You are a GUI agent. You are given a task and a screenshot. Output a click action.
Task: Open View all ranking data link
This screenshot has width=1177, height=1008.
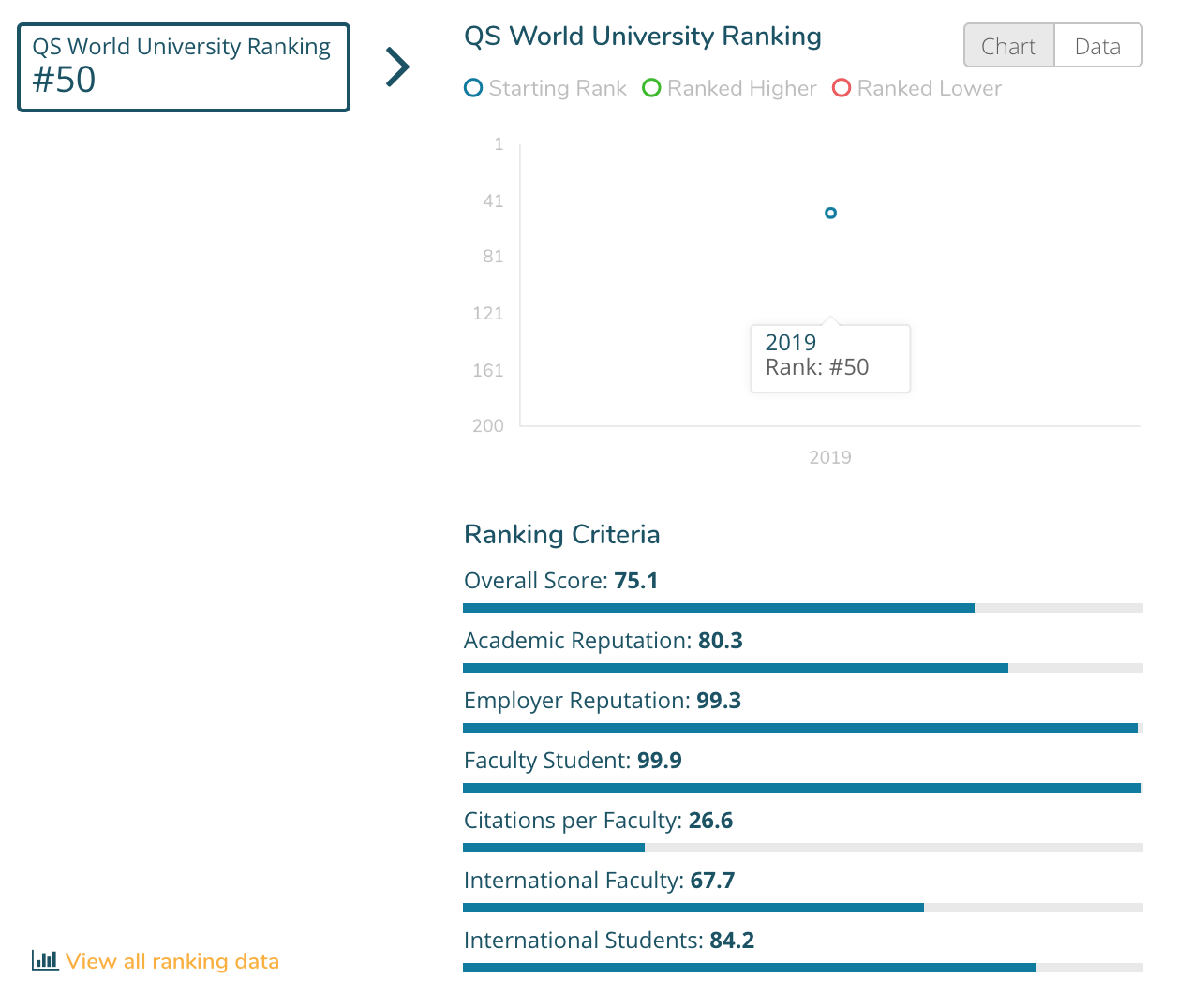coord(172,961)
